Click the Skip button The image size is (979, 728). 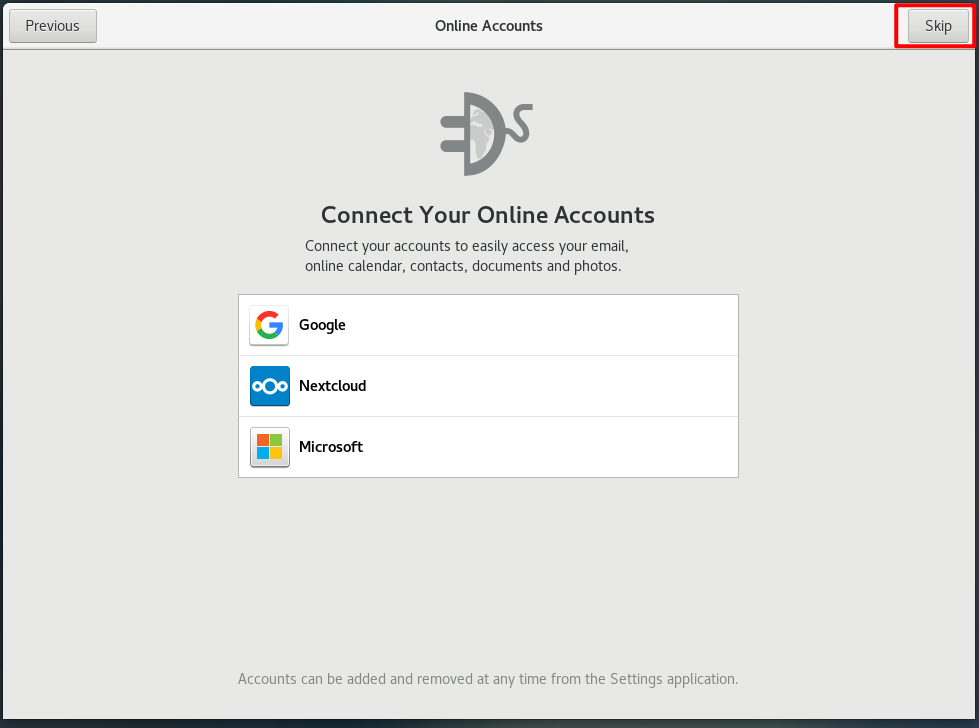pos(938,26)
